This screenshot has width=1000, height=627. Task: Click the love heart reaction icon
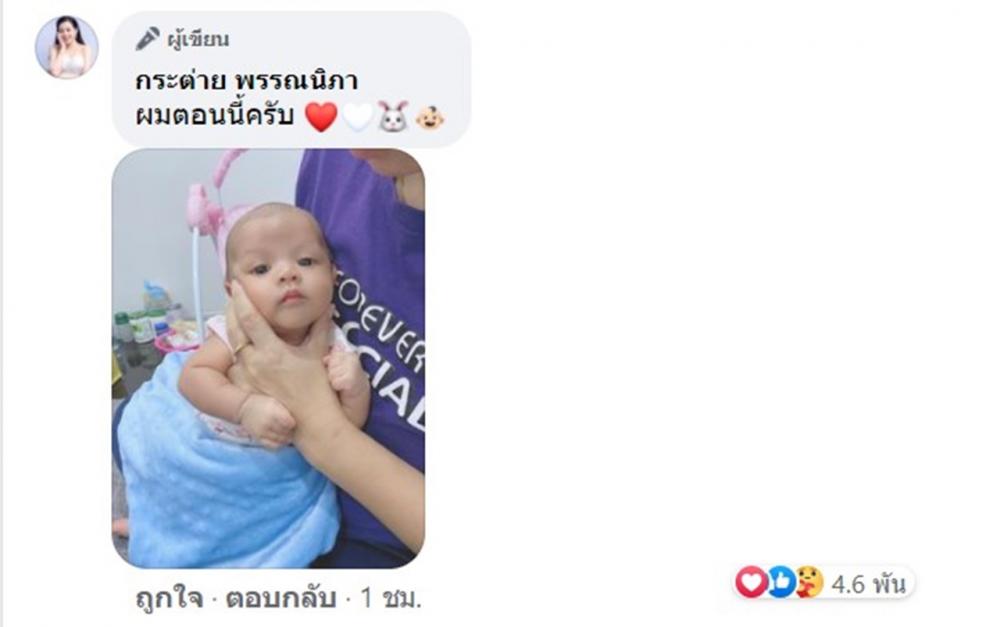751,582
